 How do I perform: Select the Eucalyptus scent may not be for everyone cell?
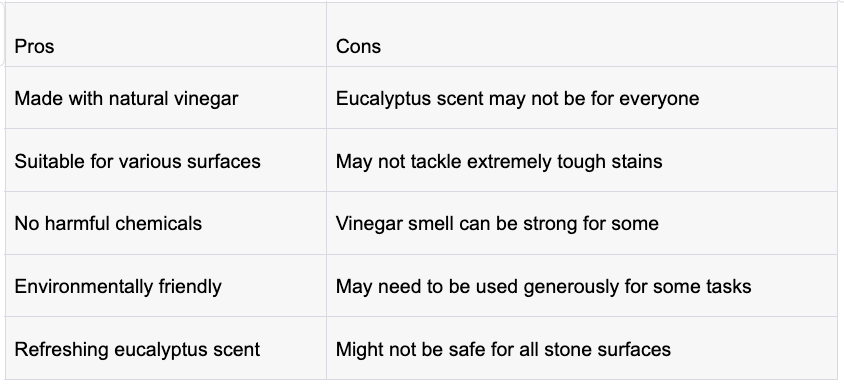[x=582, y=98]
